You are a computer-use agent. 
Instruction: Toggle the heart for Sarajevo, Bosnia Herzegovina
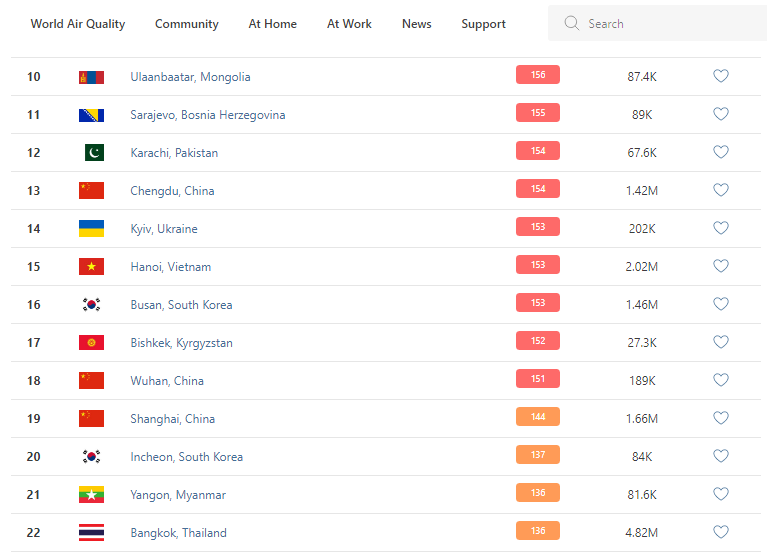pos(720,114)
